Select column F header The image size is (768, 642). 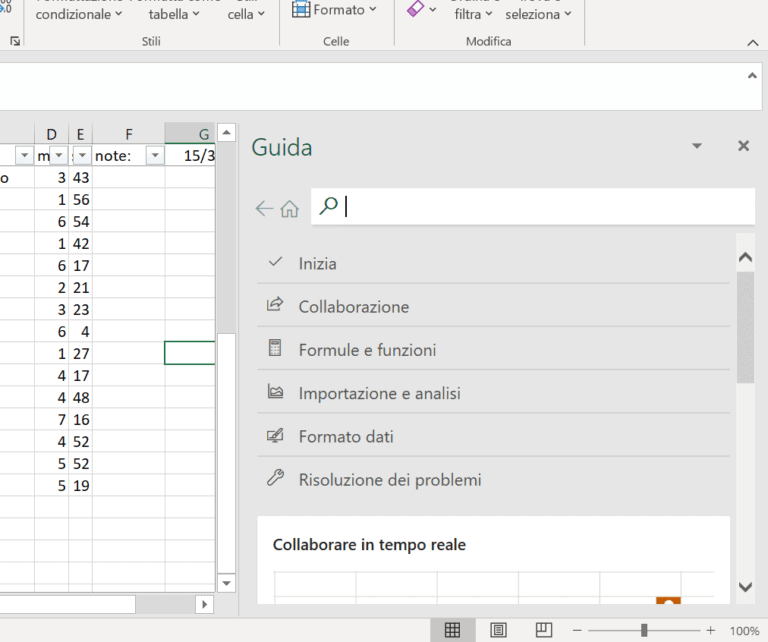(128, 134)
